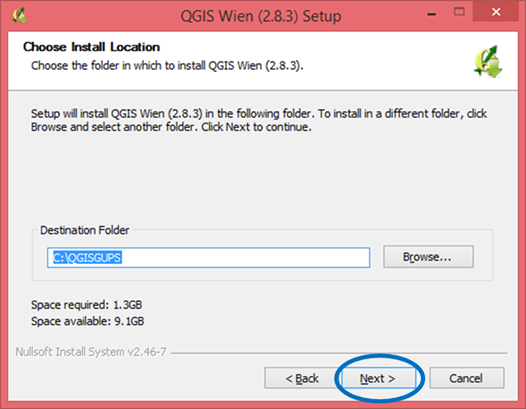The width and height of the screenshot is (526, 409).
Task: Click the Space available: 9.1GB text
Action: coord(88,321)
